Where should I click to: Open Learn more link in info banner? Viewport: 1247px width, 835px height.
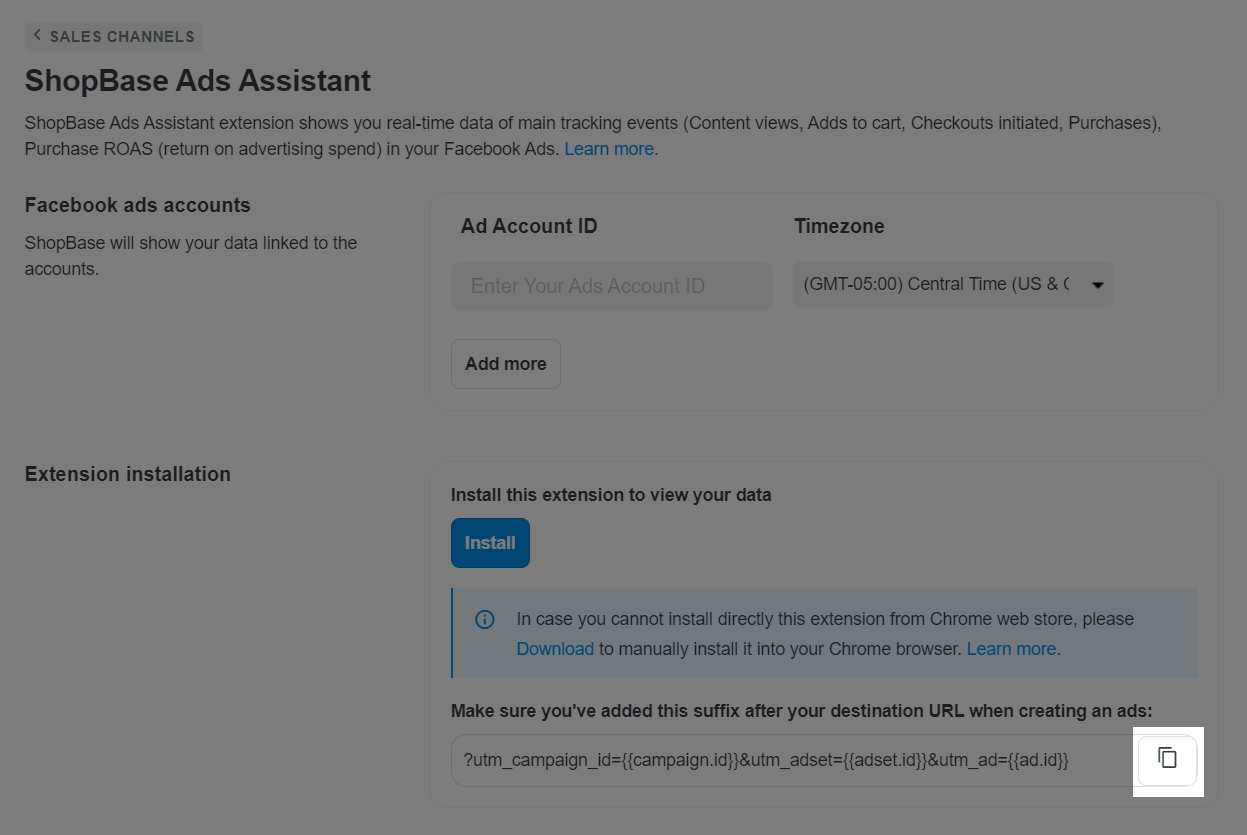click(x=1013, y=649)
